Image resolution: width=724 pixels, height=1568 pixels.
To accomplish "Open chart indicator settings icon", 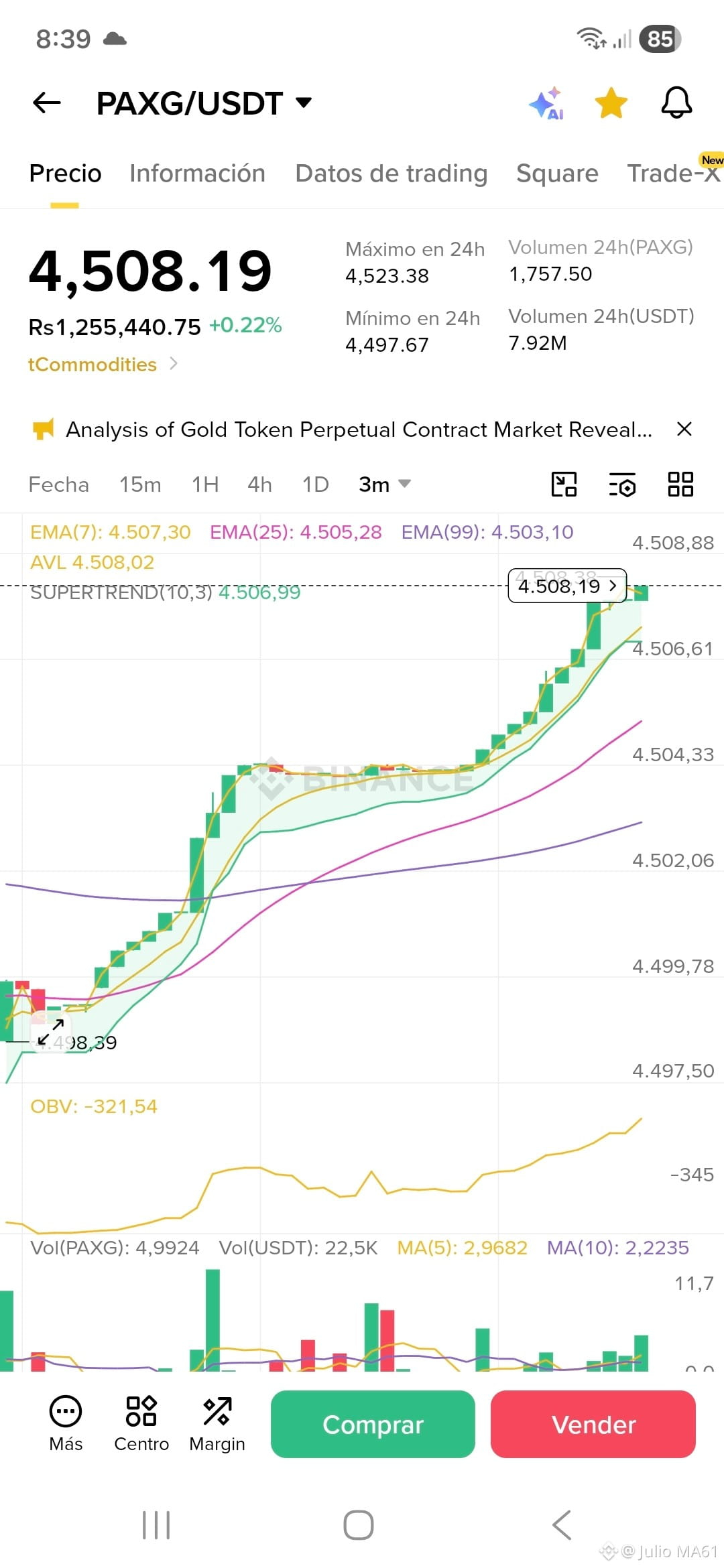I will click(622, 484).
